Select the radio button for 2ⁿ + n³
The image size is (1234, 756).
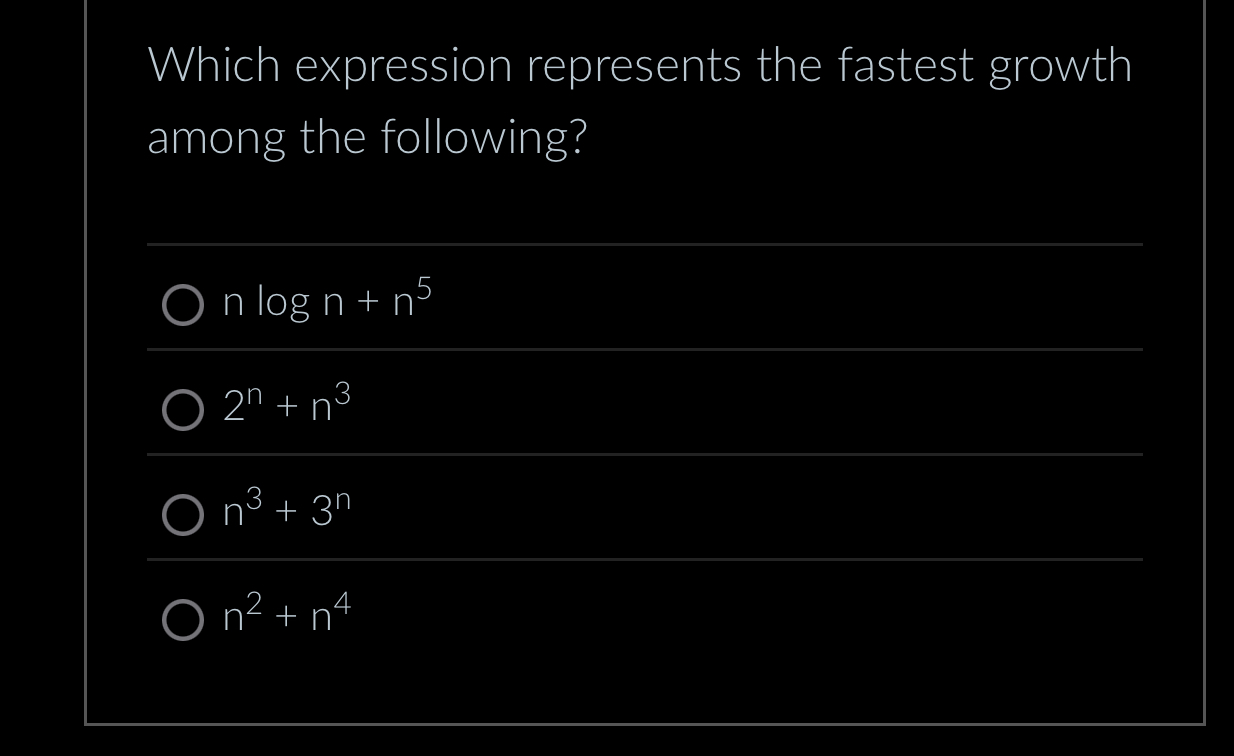183,409
